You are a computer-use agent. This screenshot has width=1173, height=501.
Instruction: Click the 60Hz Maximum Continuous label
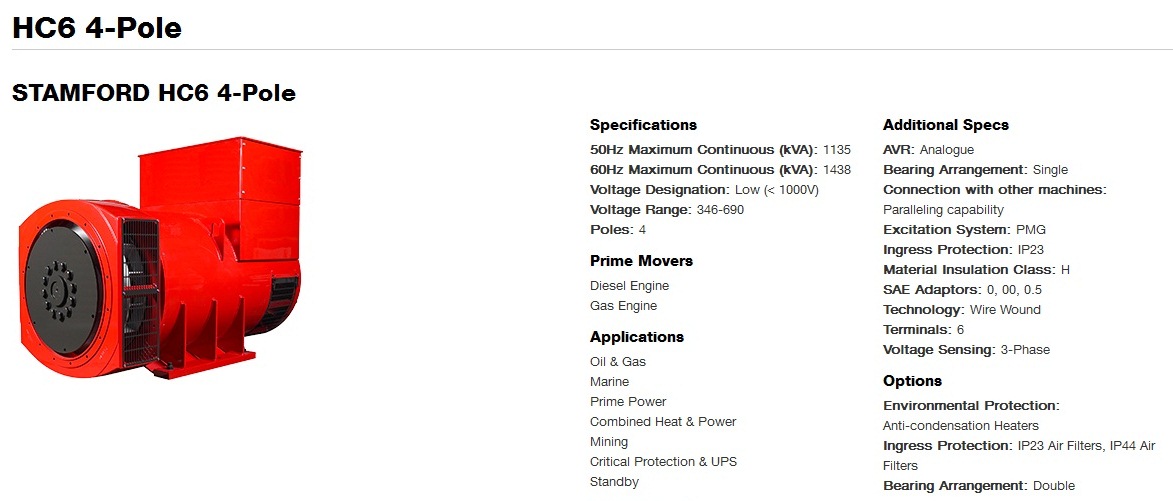(x=704, y=170)
